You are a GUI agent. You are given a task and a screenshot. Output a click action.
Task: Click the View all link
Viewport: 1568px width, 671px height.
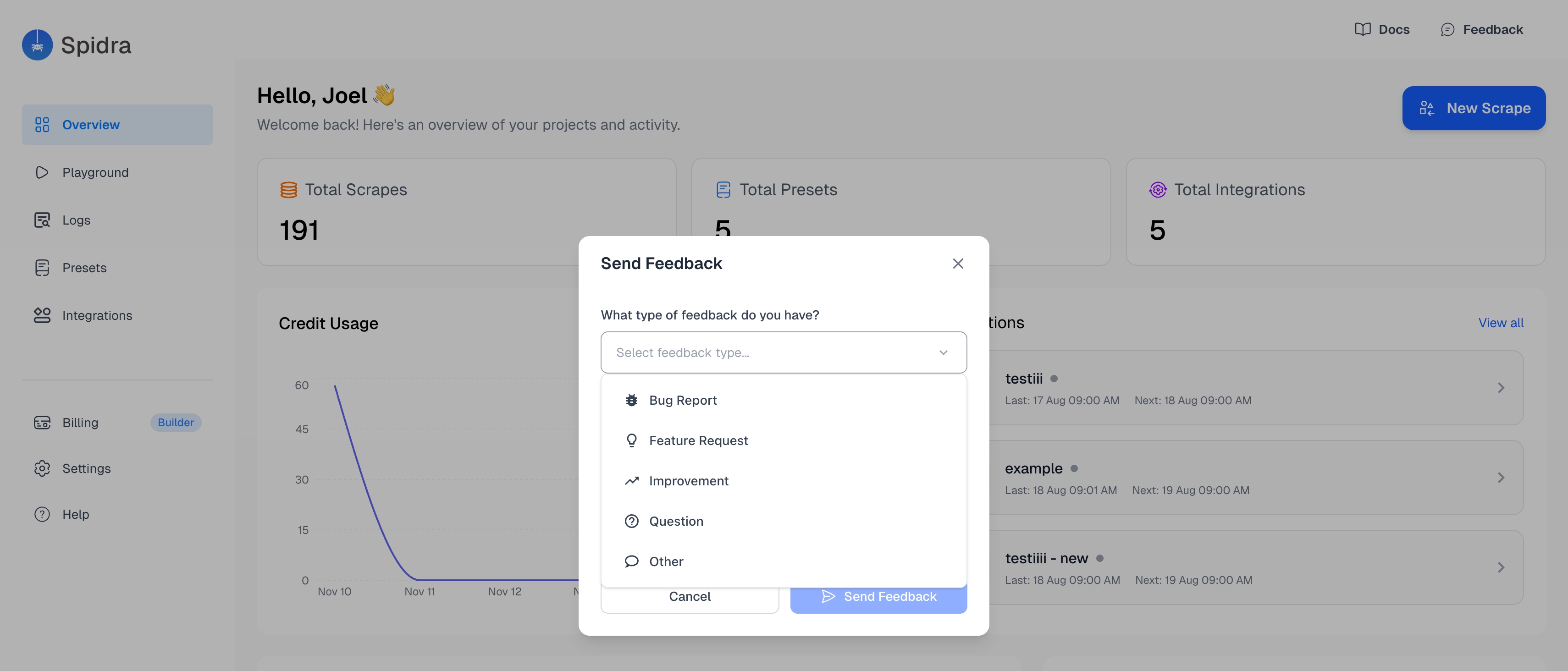click(x=1501, y=322)
